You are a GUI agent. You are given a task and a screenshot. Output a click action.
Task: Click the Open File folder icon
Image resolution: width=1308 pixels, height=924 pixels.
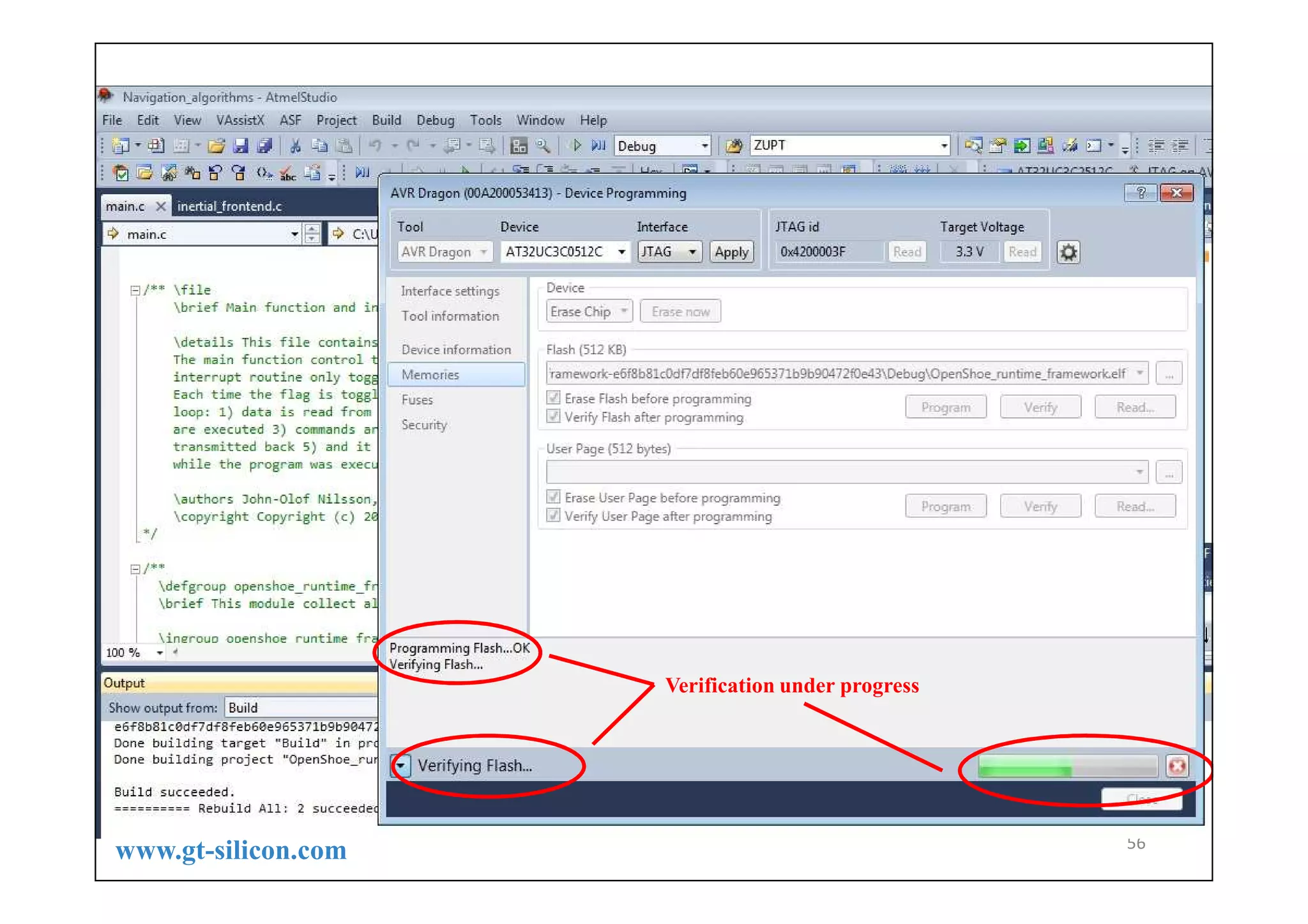pyautogui.click(x=216, y=146)
